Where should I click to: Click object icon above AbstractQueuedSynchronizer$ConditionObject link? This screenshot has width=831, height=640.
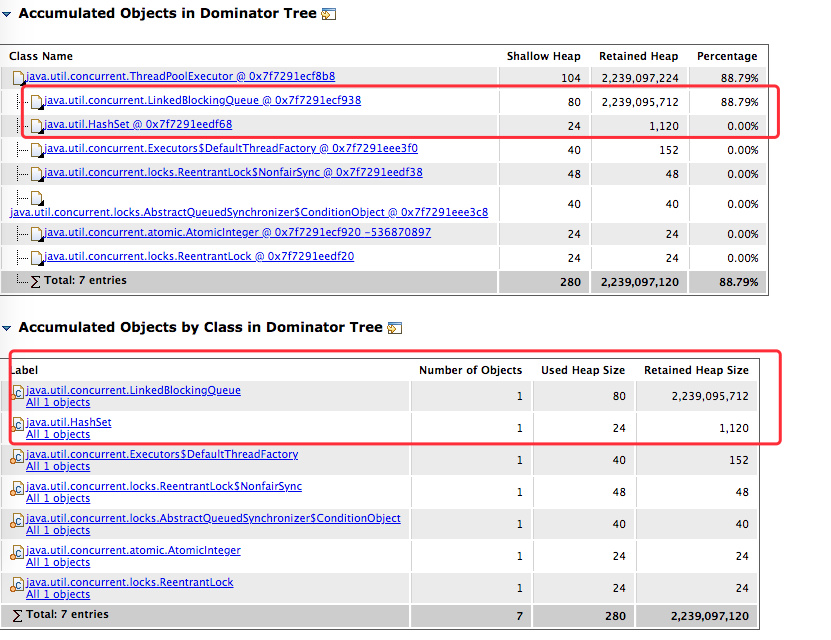37,198
